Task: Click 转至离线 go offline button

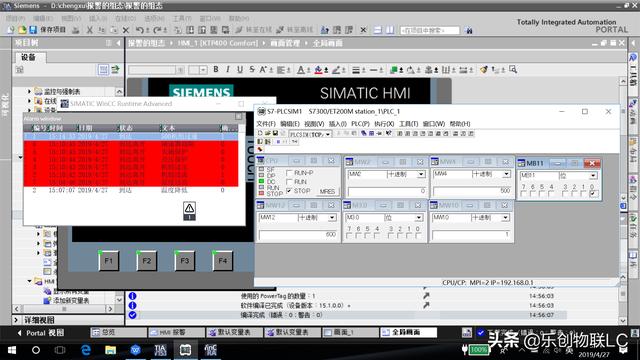Action: (295, 30)
